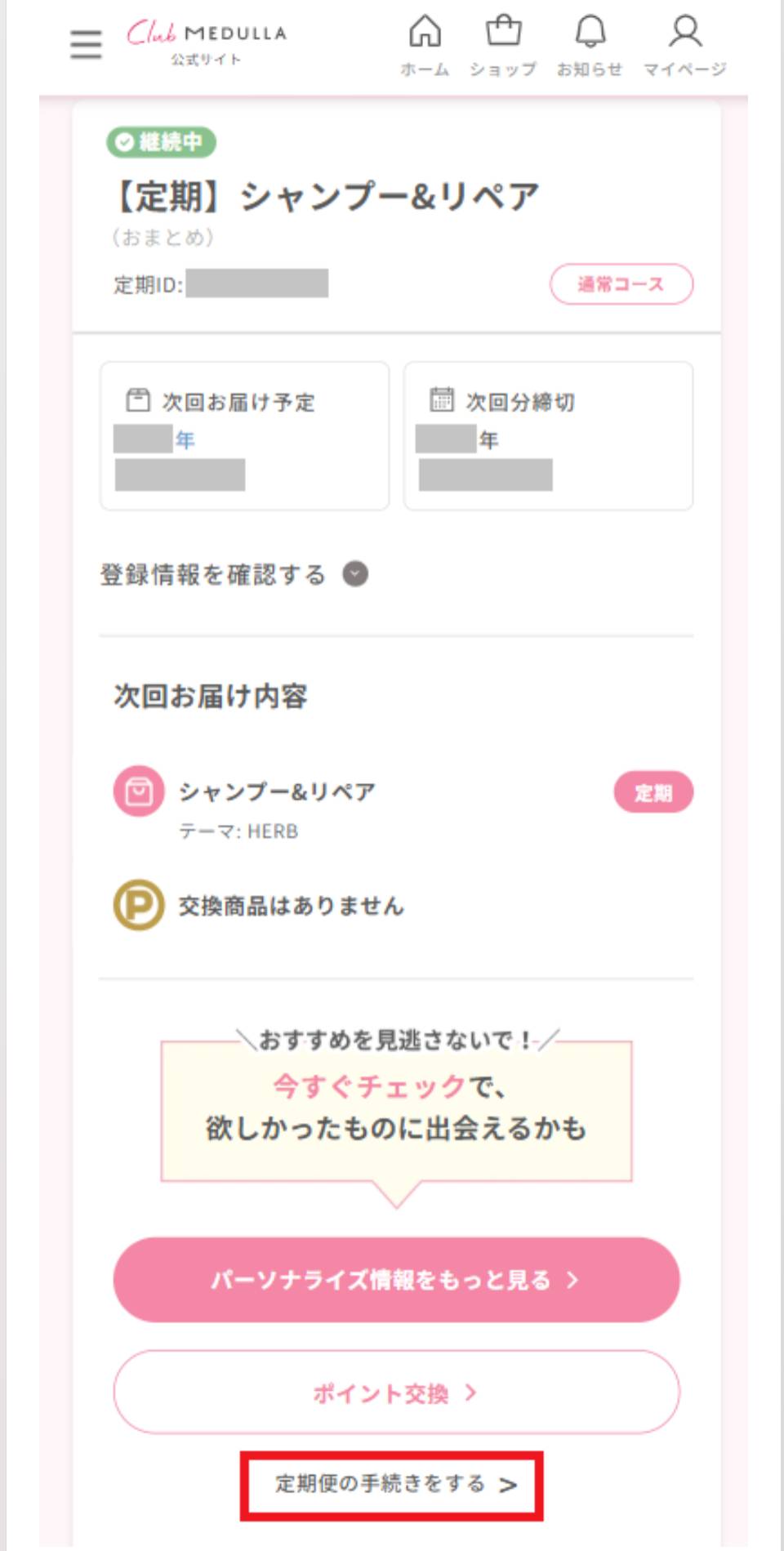Select the gold P points icon

tap(137, 905)
